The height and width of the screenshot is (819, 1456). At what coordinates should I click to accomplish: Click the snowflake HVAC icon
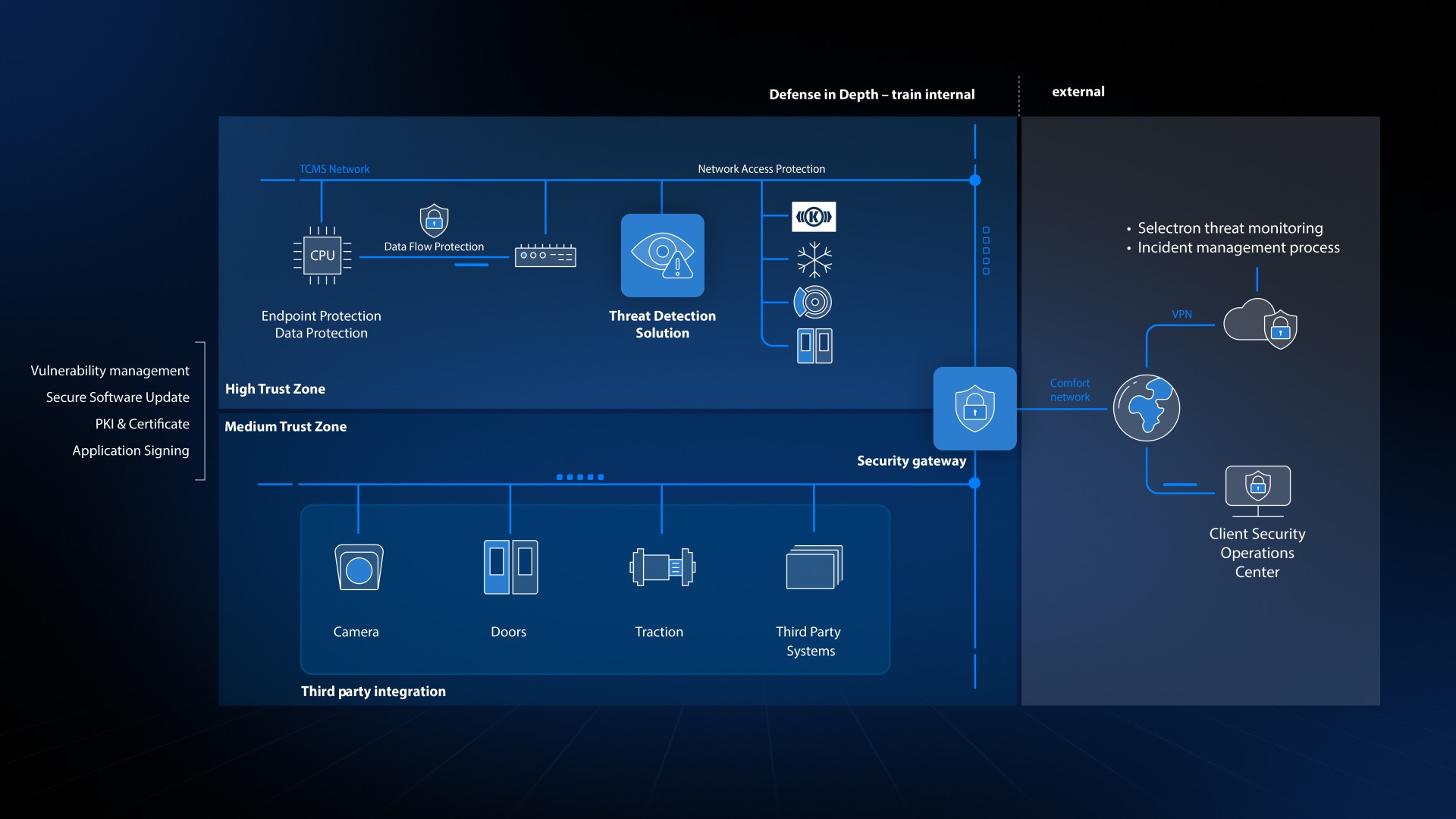click(x=814, y=259)
